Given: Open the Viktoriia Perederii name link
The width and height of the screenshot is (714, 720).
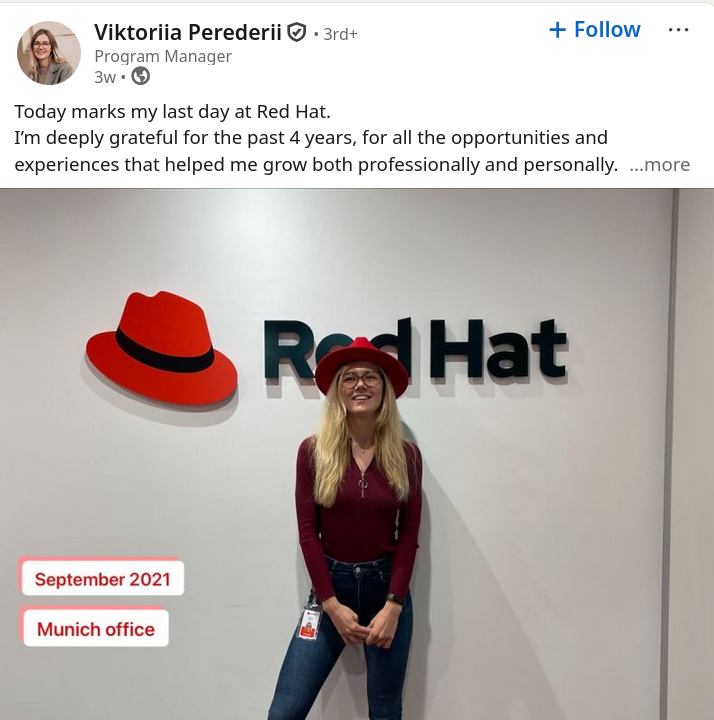Looking at the screenshot, I should [x=187, y=32].
